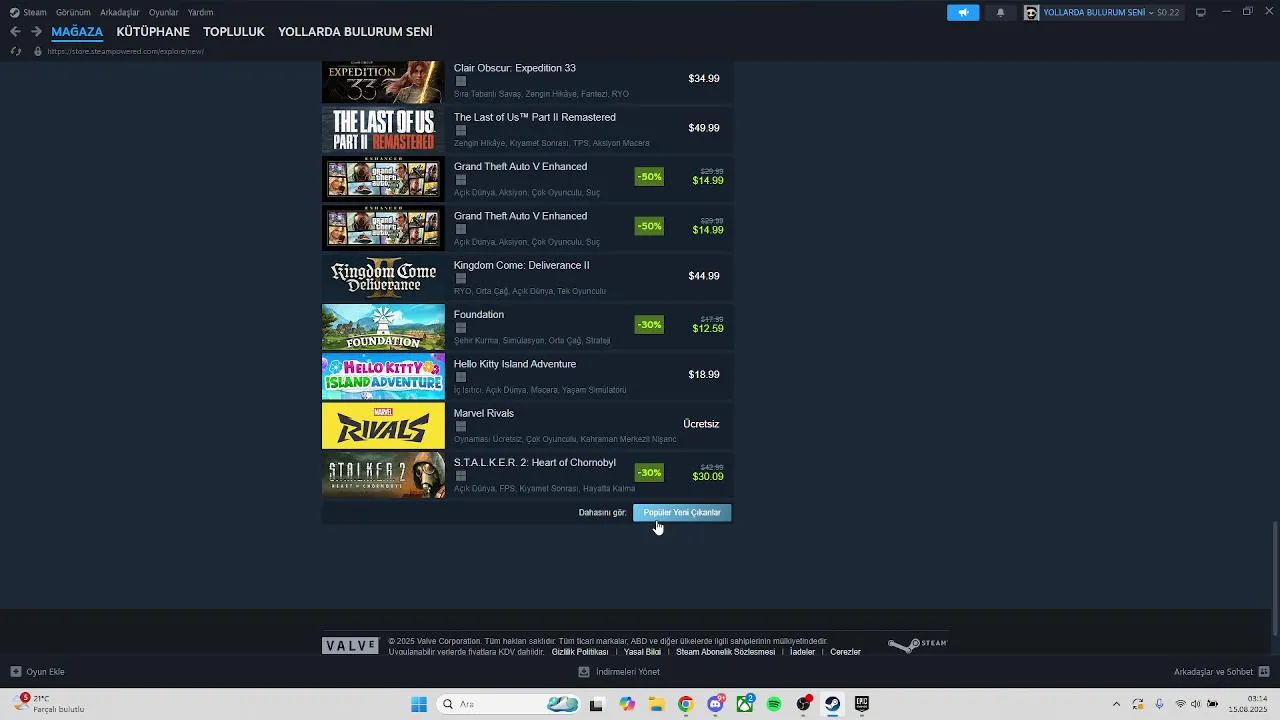
Task: Open Hello Kitty Island Adventure title
Action: (515, 364)
